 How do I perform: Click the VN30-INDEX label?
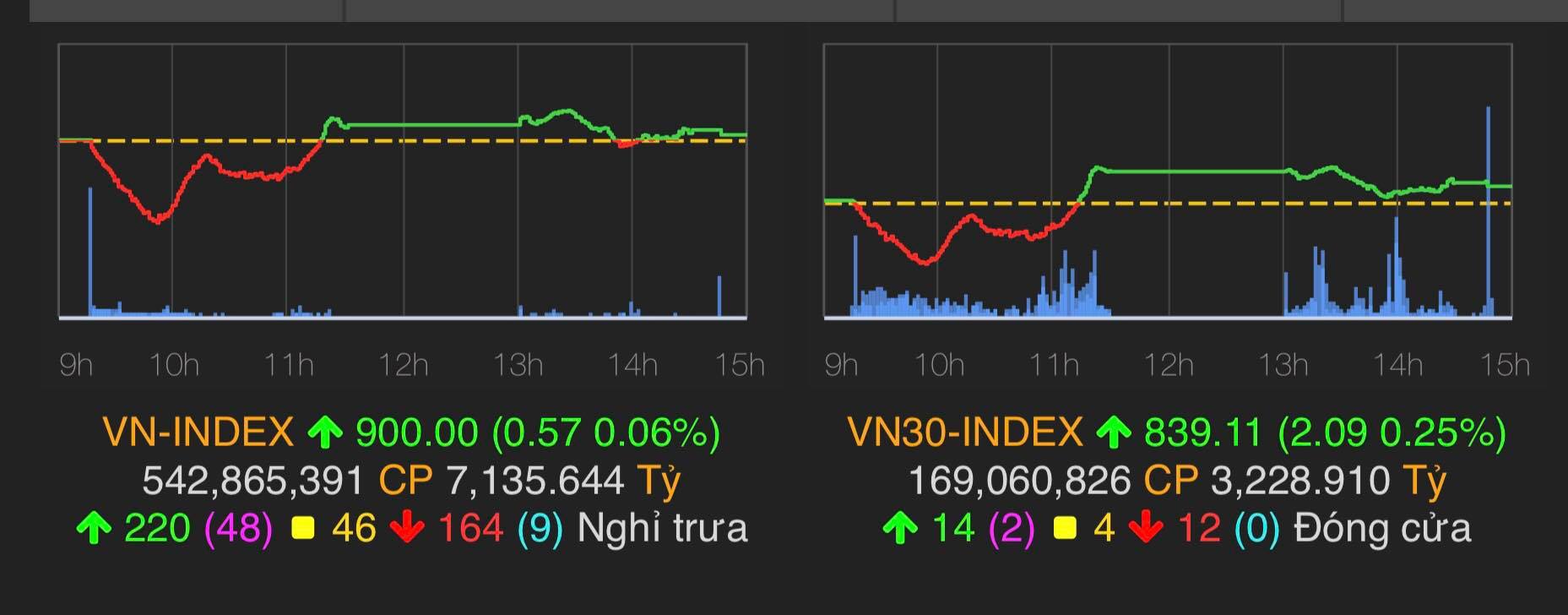click(x=964, y=433)
